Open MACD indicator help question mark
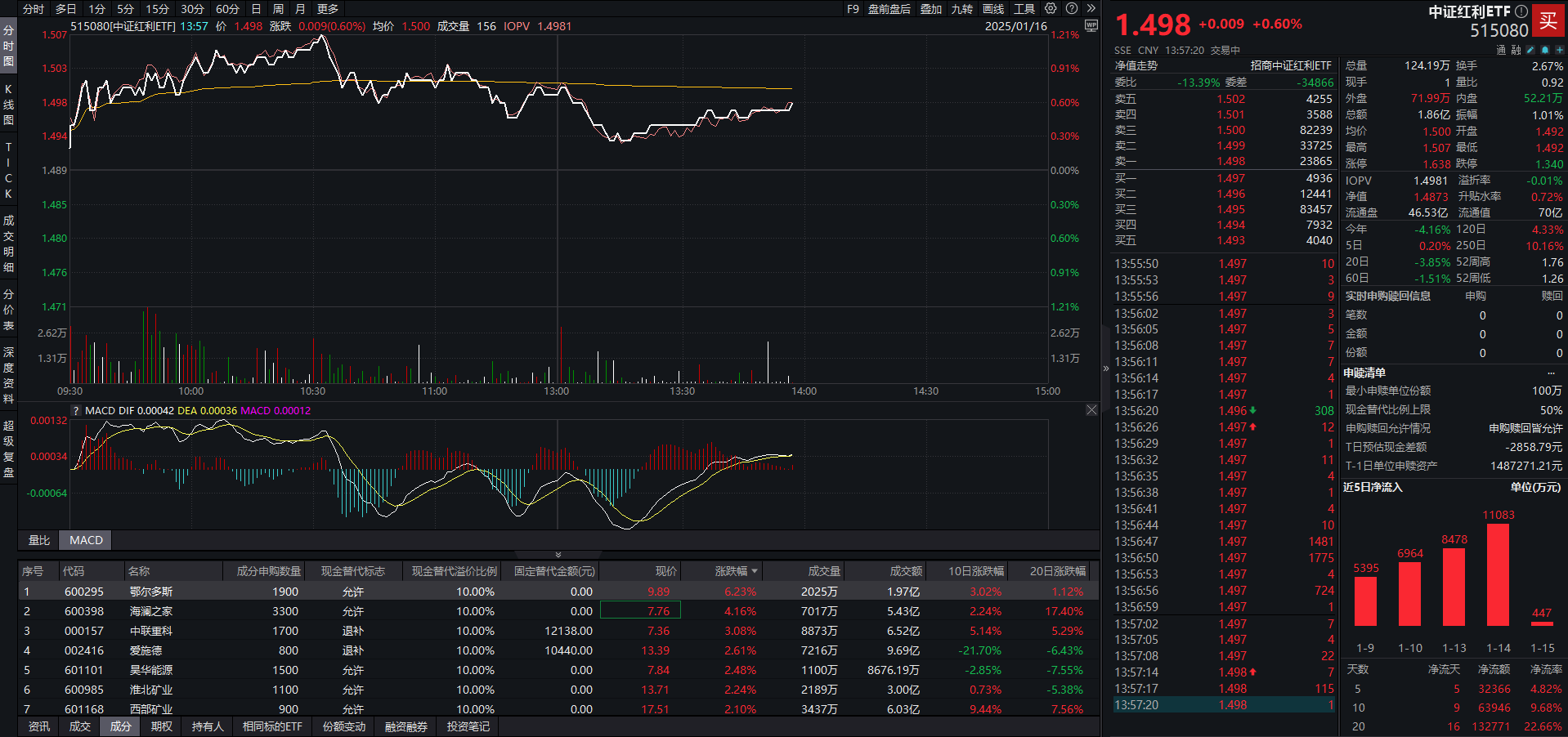1568x737 pixels. [77, 411]
